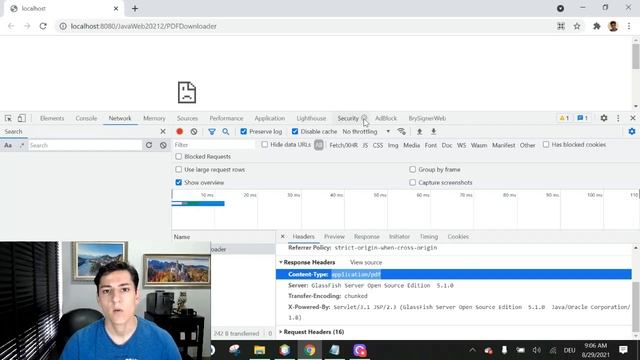This screenshot has width=640, height=360.
Task: Reload the page with the refresh icon
Action: 43,26
